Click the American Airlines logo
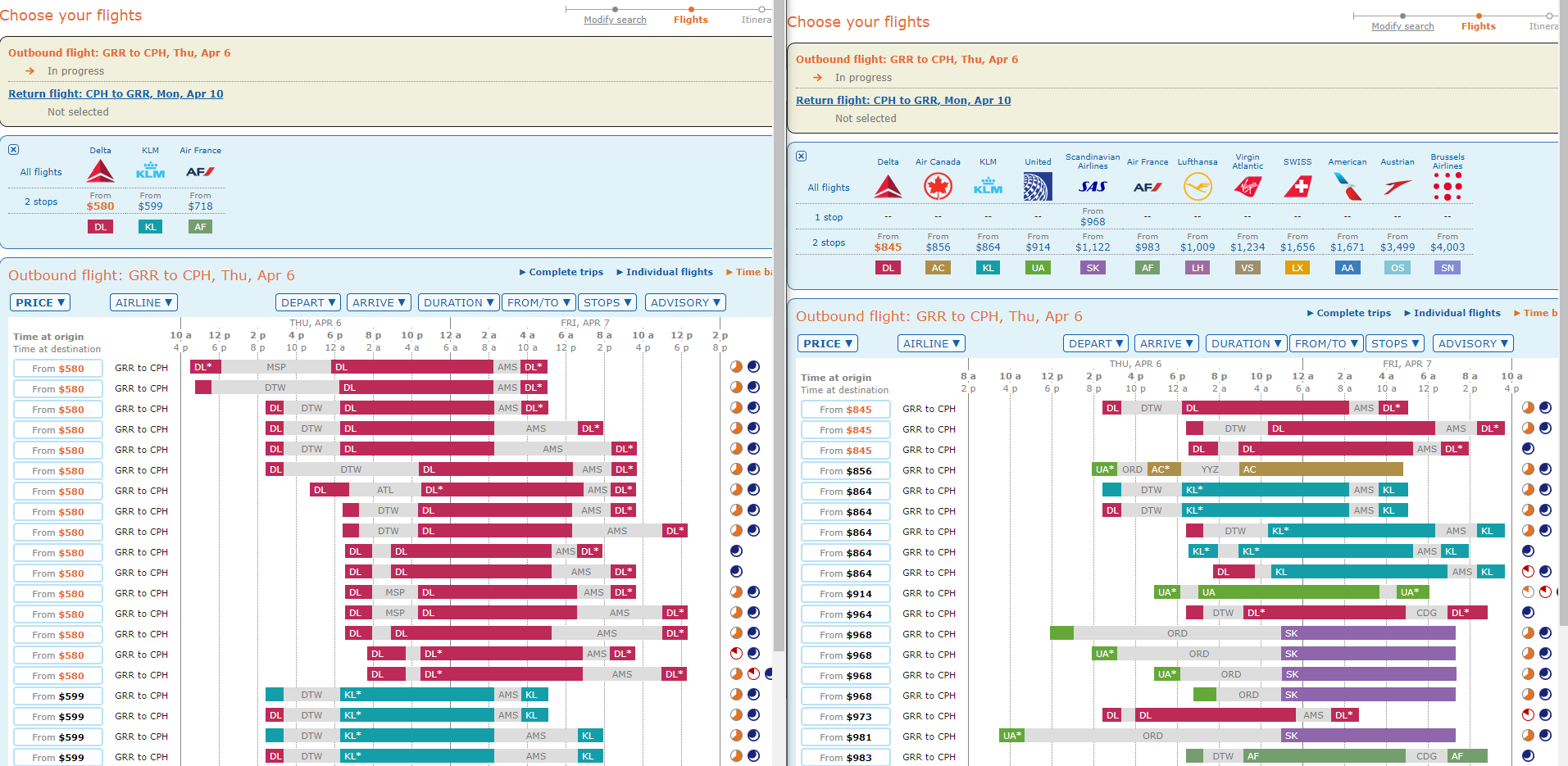The height and width of the screenshot is (766, 1568). click(1348, 187)
